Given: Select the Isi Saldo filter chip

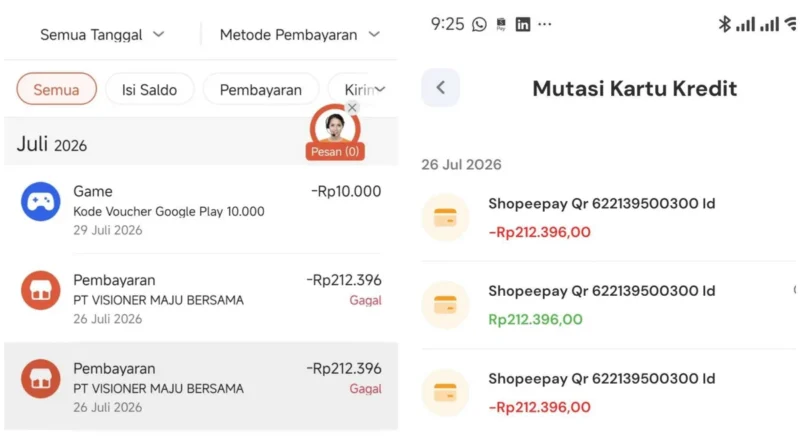Looking at the screenshot, I should click(x=149, y=89).
